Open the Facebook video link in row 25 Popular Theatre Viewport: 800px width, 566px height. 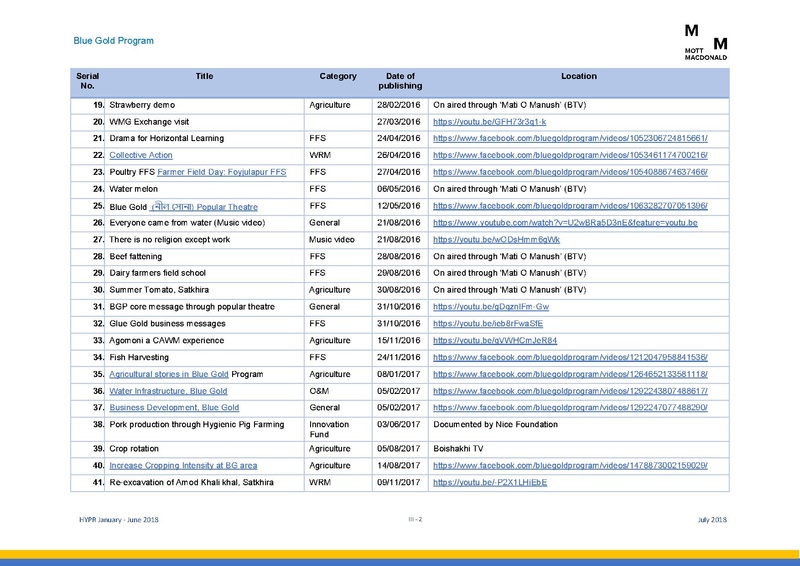570,206
